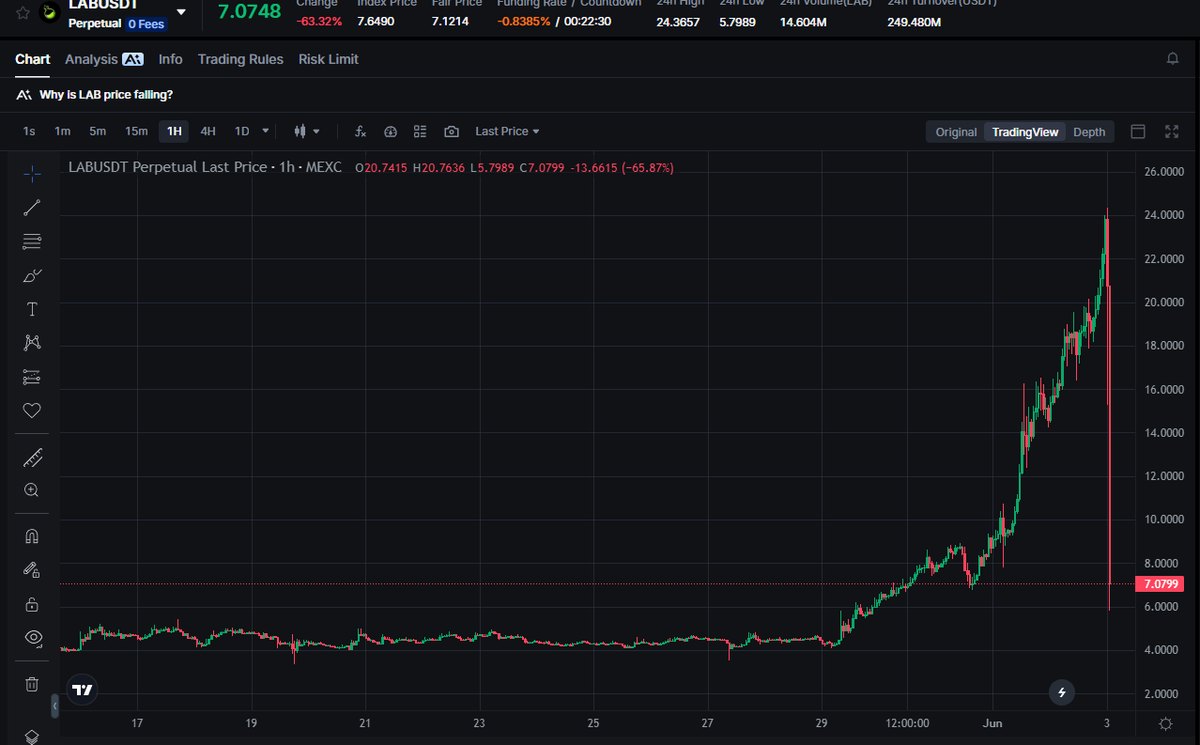Click the TradingView logo on chart
Image resolution: width=1200 pixels, height=745 pixels.
83,689
